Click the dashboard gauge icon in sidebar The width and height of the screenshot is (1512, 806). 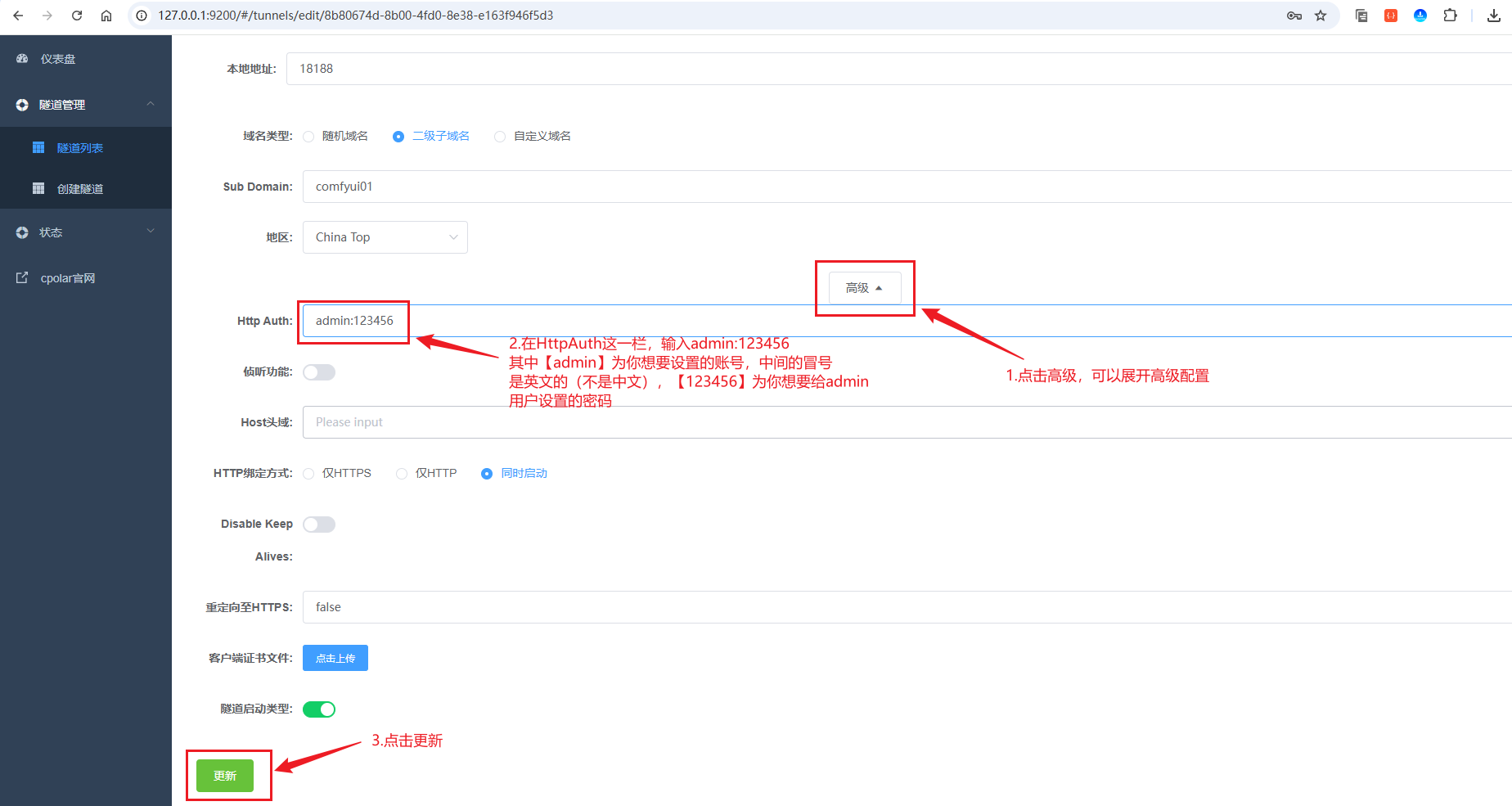tap(22, 59)
